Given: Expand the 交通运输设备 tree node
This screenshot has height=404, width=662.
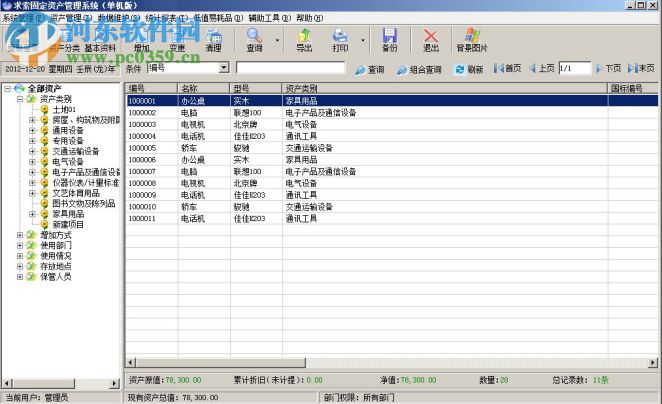Looking at the screenshot, I should click(x=32, y=151).
